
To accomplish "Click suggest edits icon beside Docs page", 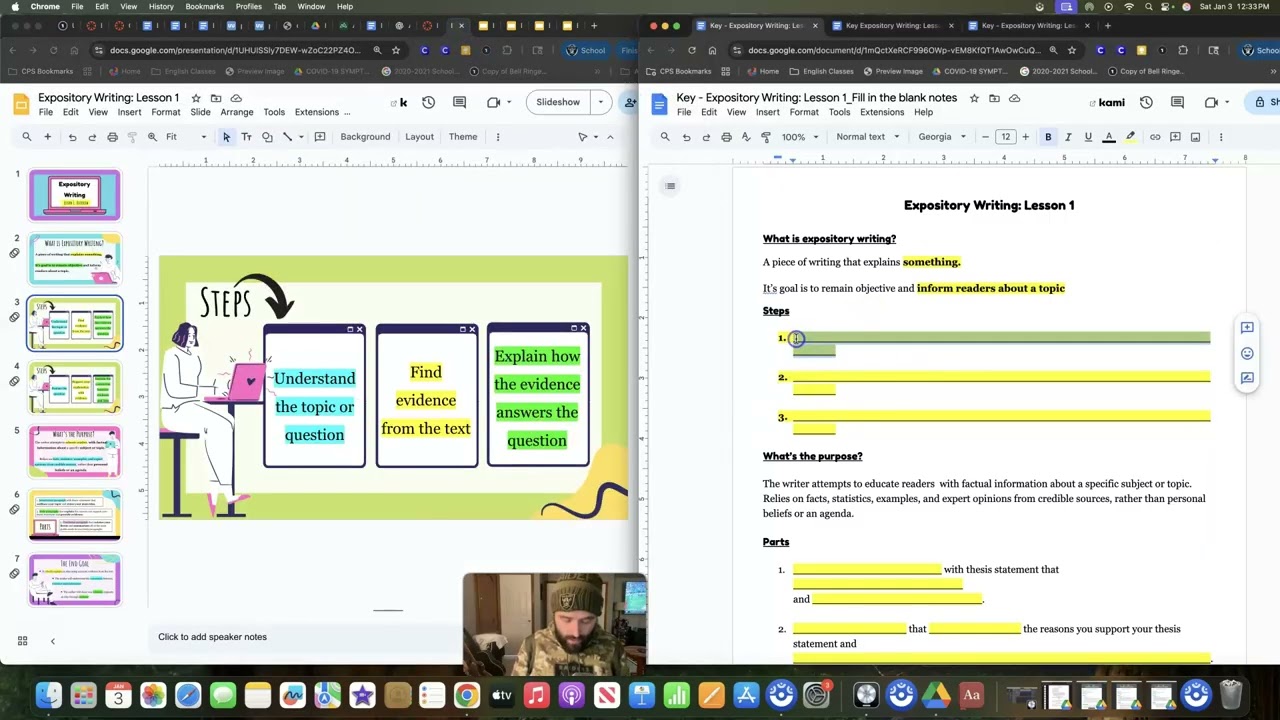I will click(x=1247, y=378).
